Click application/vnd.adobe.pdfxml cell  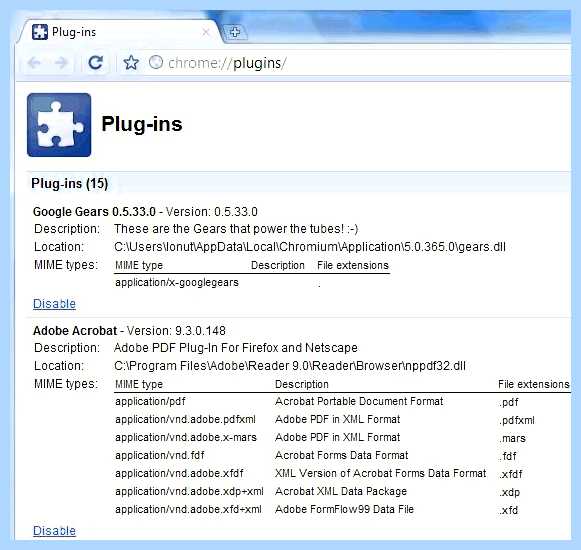(185, 419)
